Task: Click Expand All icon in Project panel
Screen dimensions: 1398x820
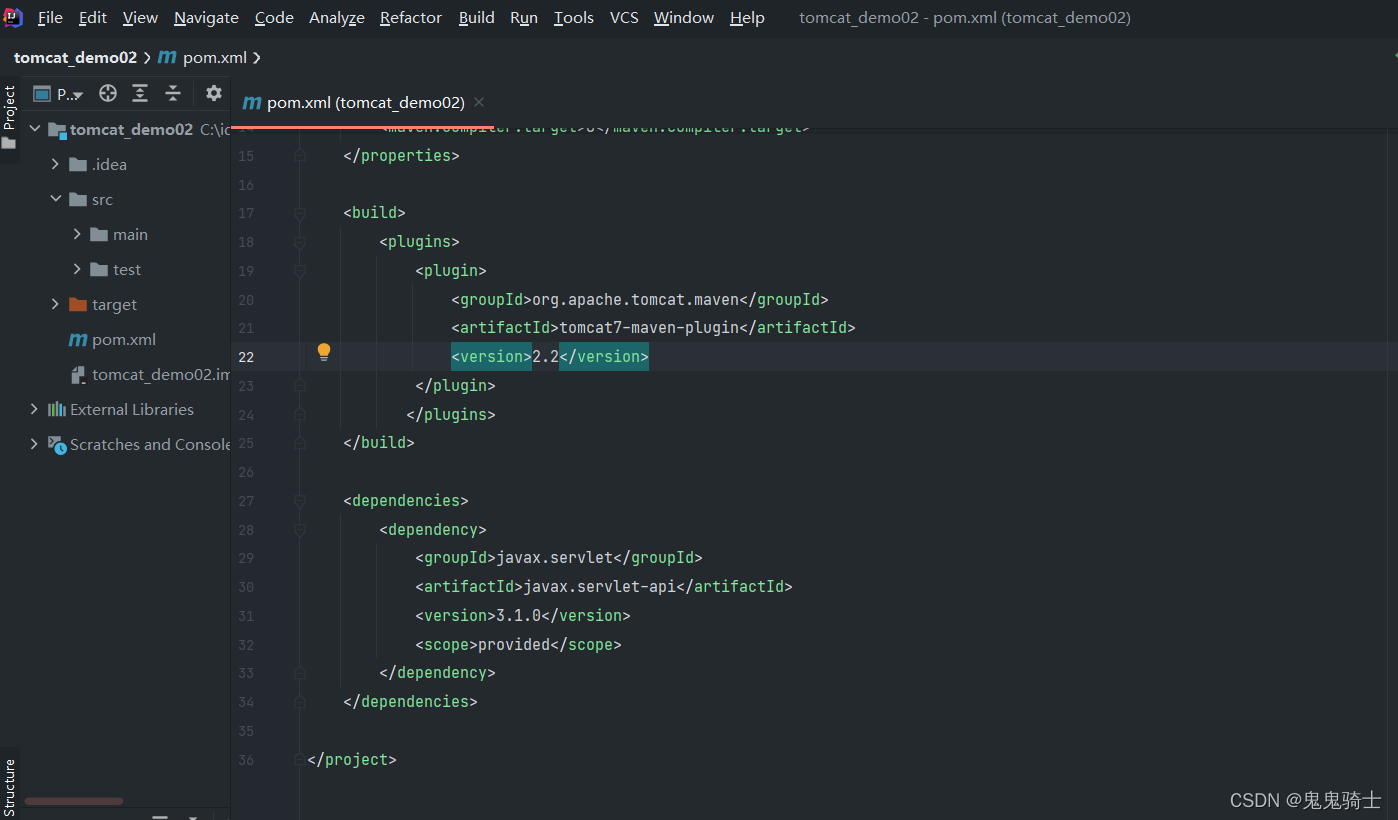Action: pos(140,93)
